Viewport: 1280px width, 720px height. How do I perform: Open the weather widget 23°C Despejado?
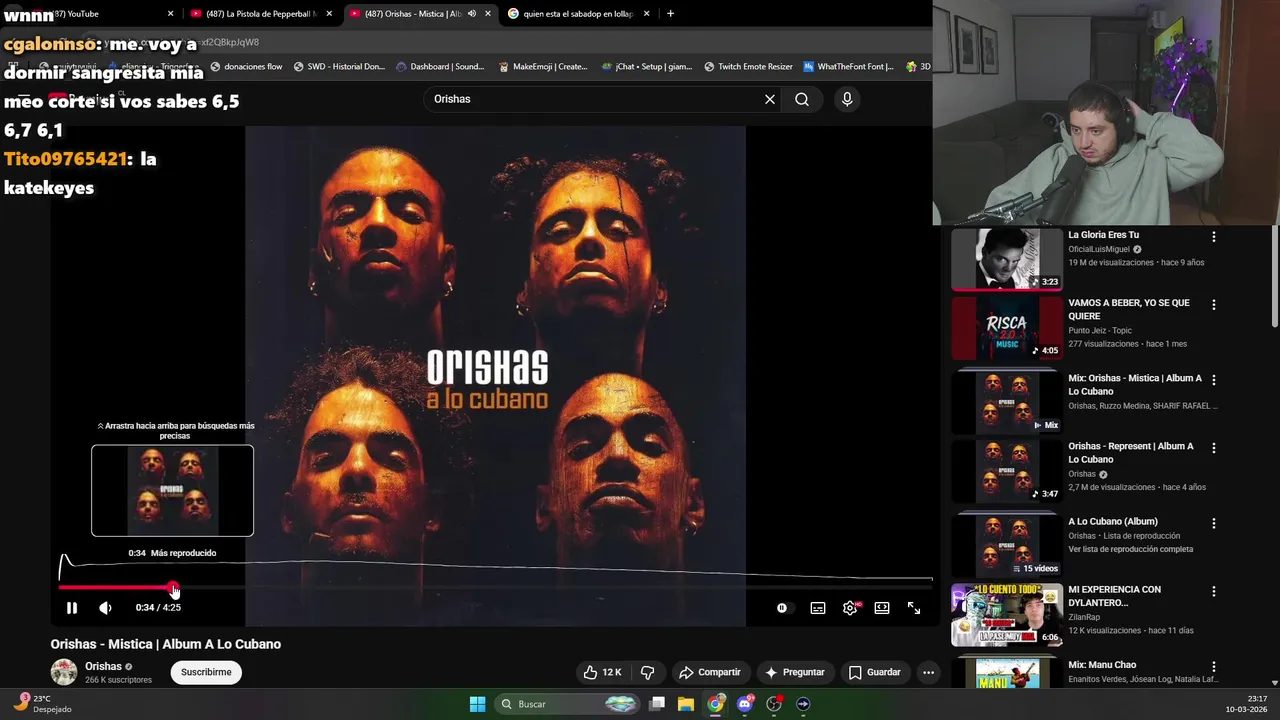(45, 704)
